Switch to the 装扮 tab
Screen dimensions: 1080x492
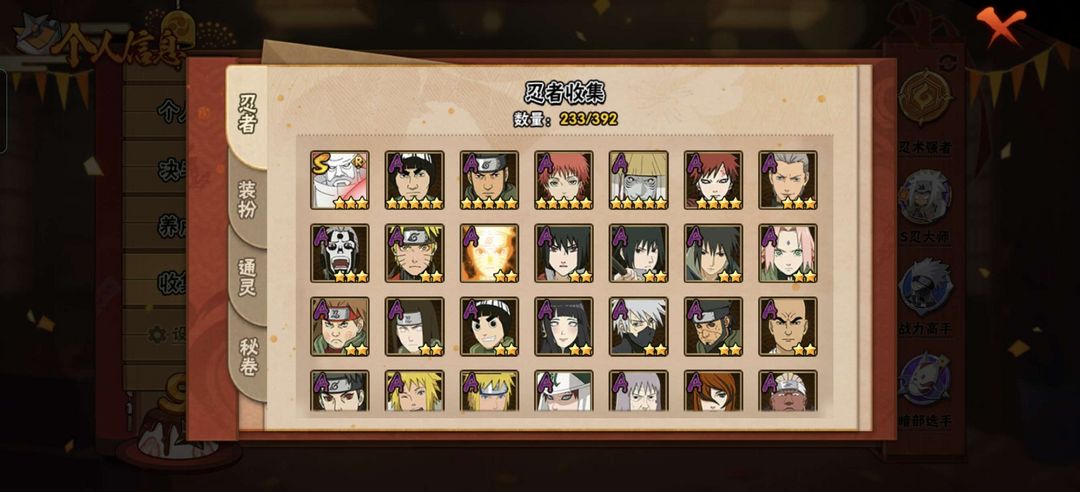[x=247, y=201]
